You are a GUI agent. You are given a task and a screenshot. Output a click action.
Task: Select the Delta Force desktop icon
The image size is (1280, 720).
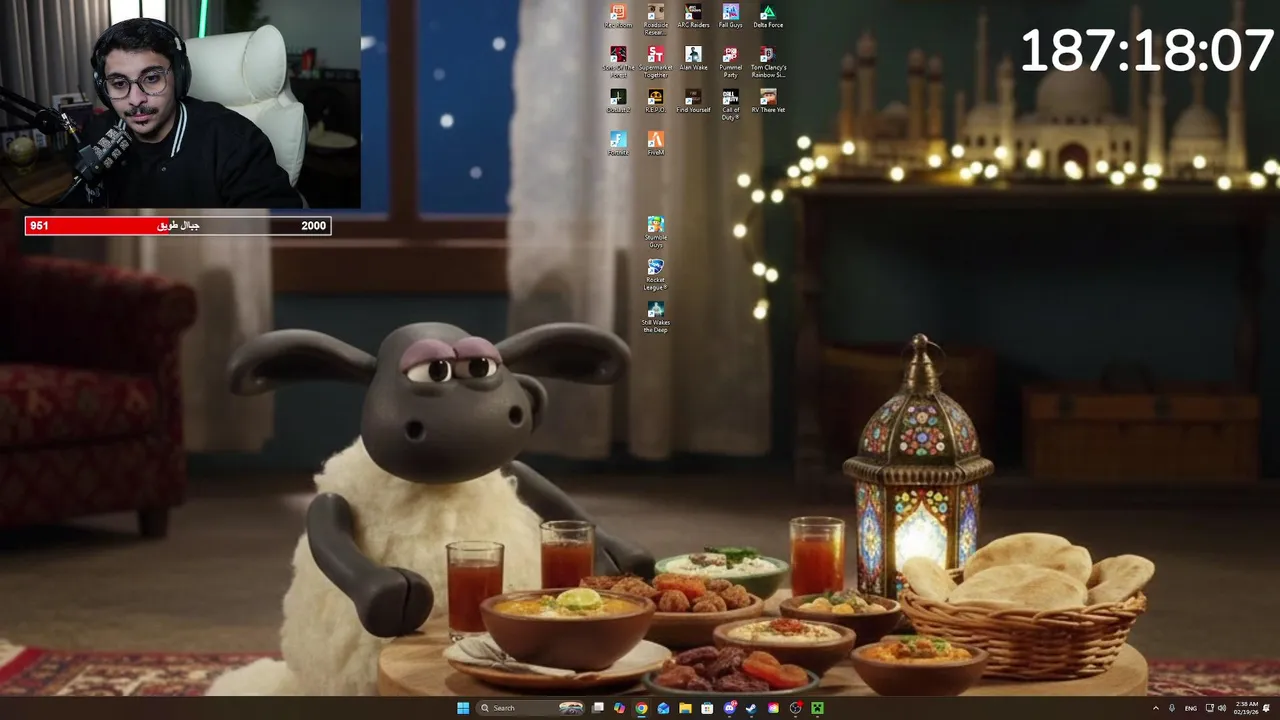(768, 16)
